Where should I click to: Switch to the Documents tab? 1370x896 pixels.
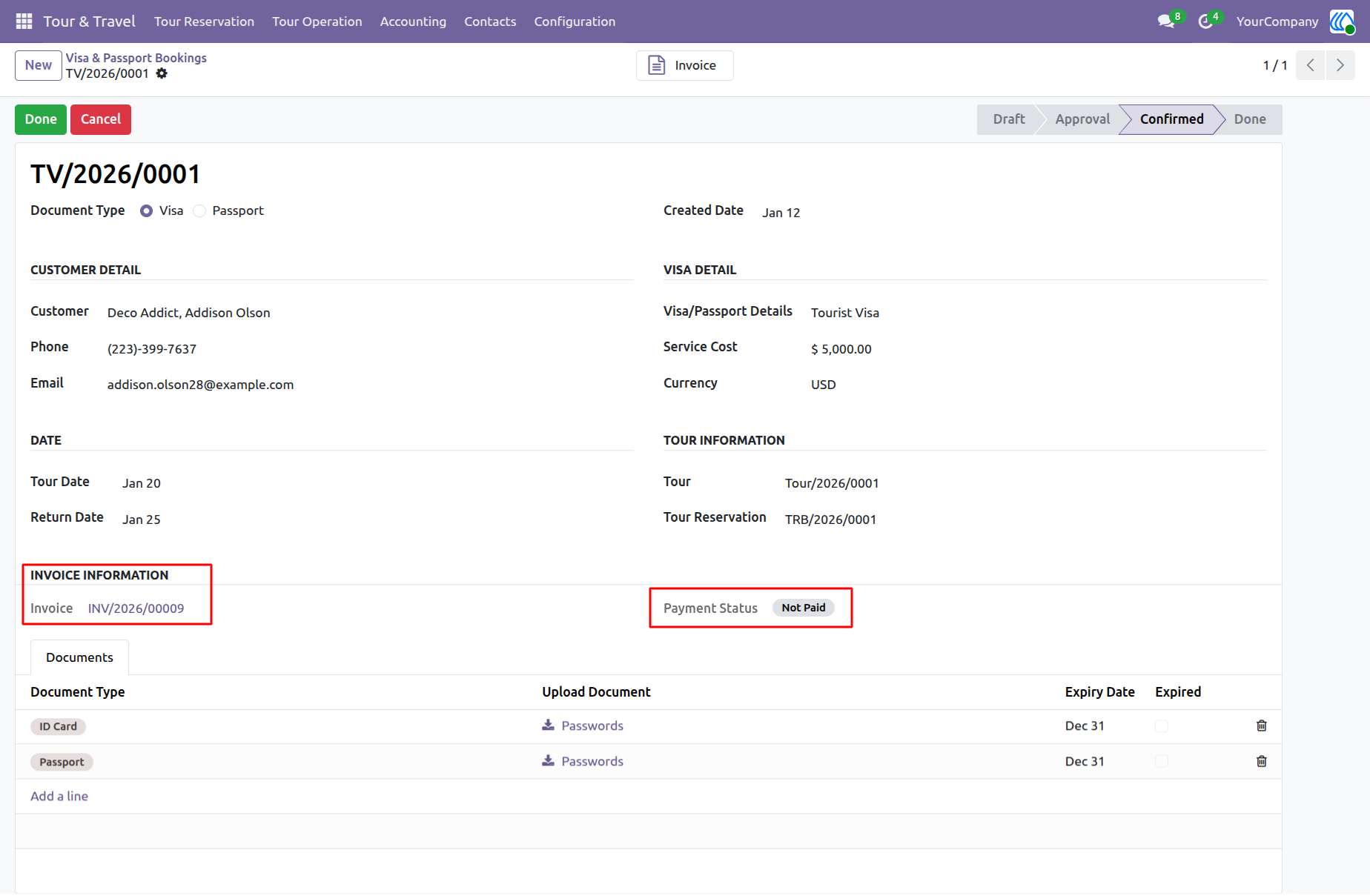point(79,657)
